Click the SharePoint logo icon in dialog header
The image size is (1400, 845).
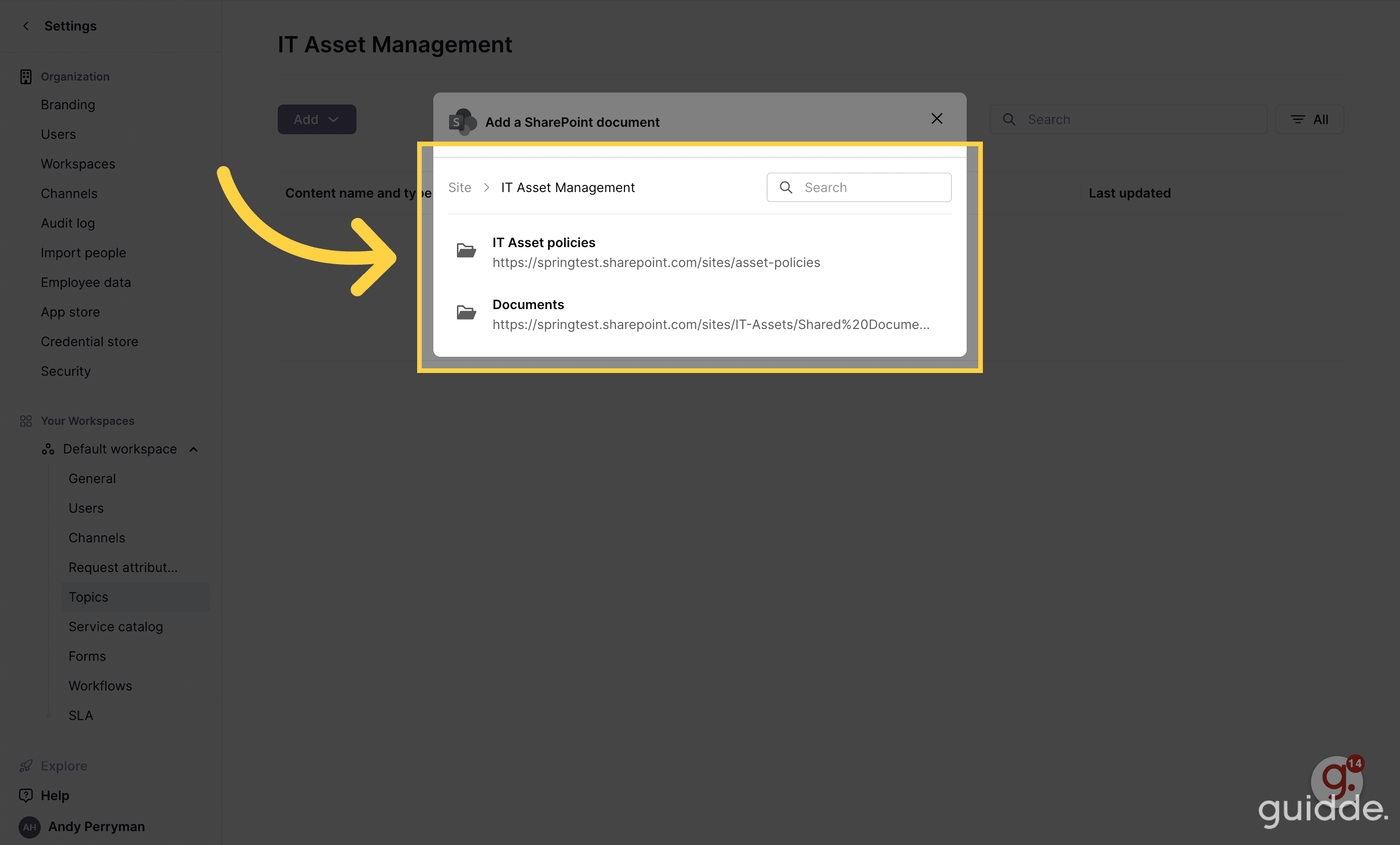click(x=462, y=122)
